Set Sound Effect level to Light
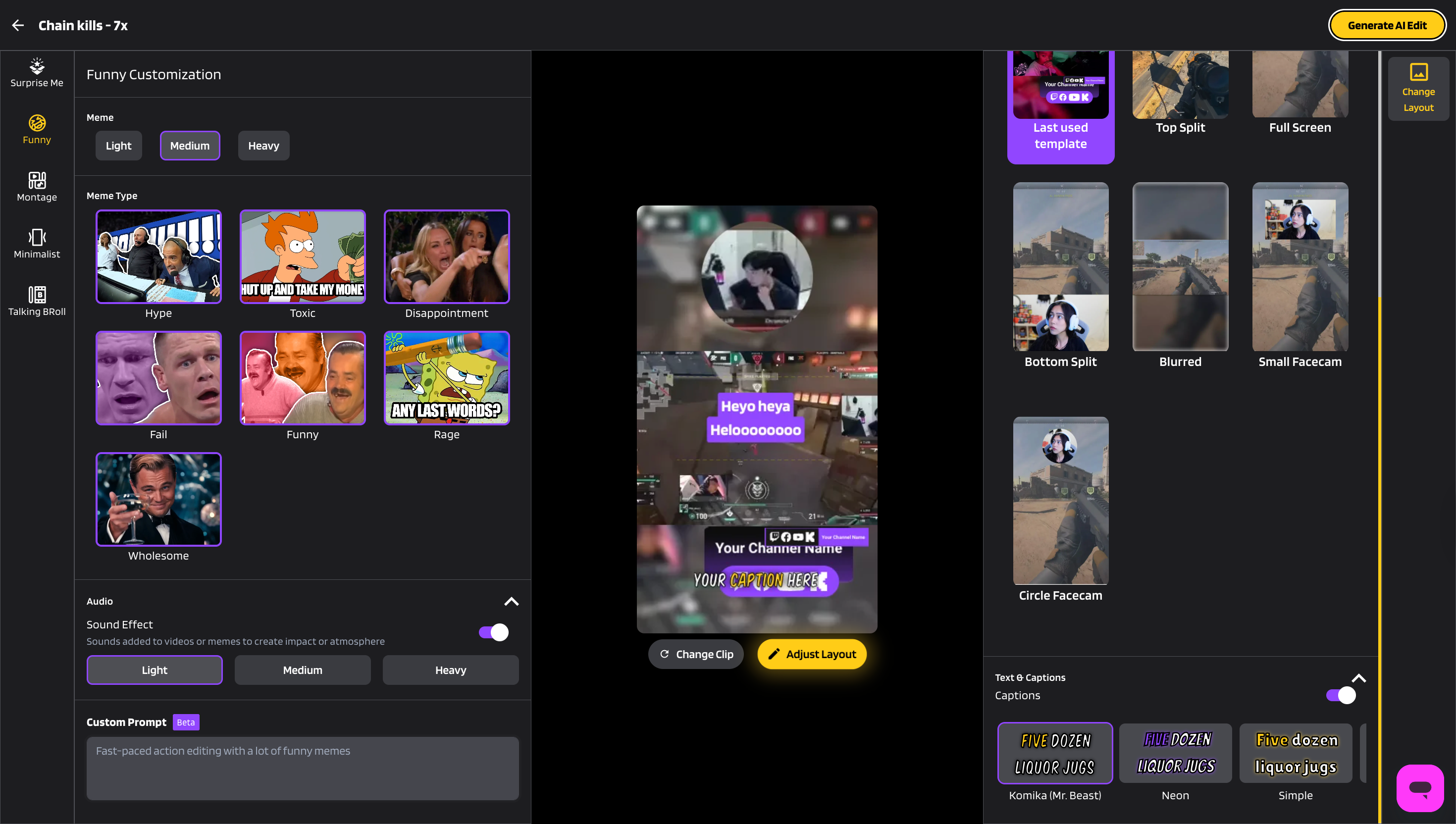The image size is (1456, 824). coord(155,670)
